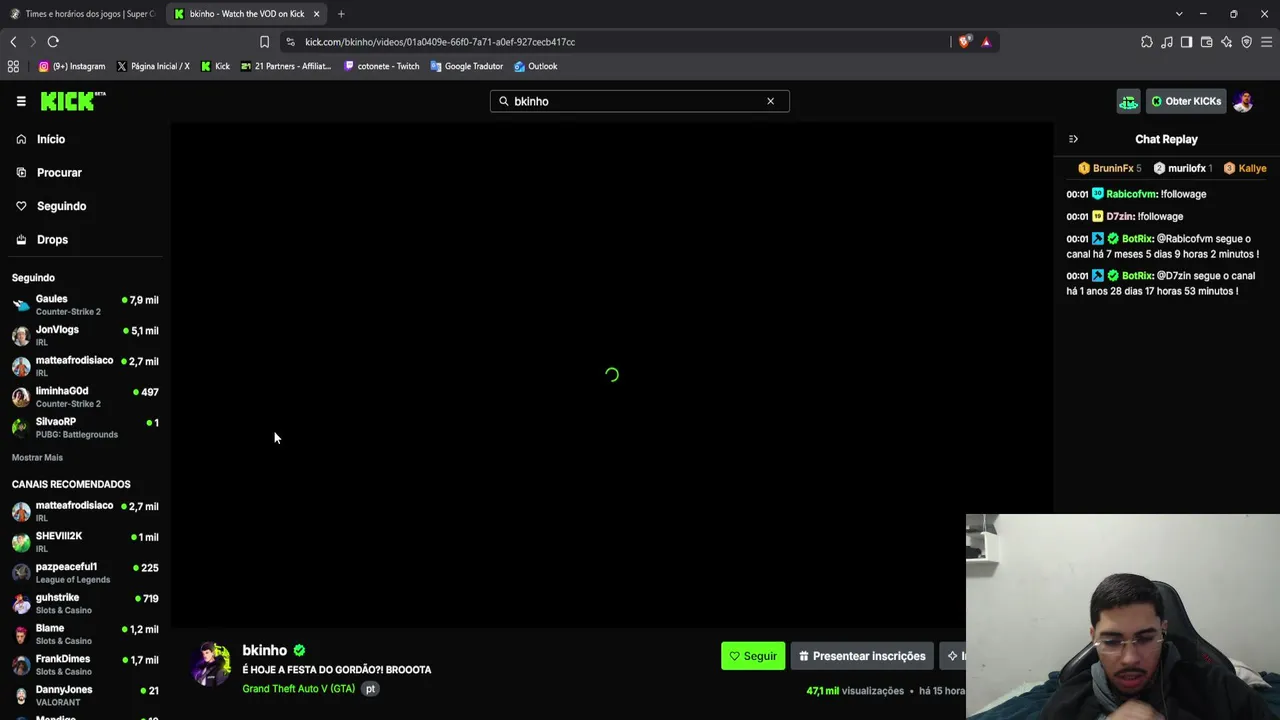Open the Brave Wallet icon

[x=1206, y=42]
